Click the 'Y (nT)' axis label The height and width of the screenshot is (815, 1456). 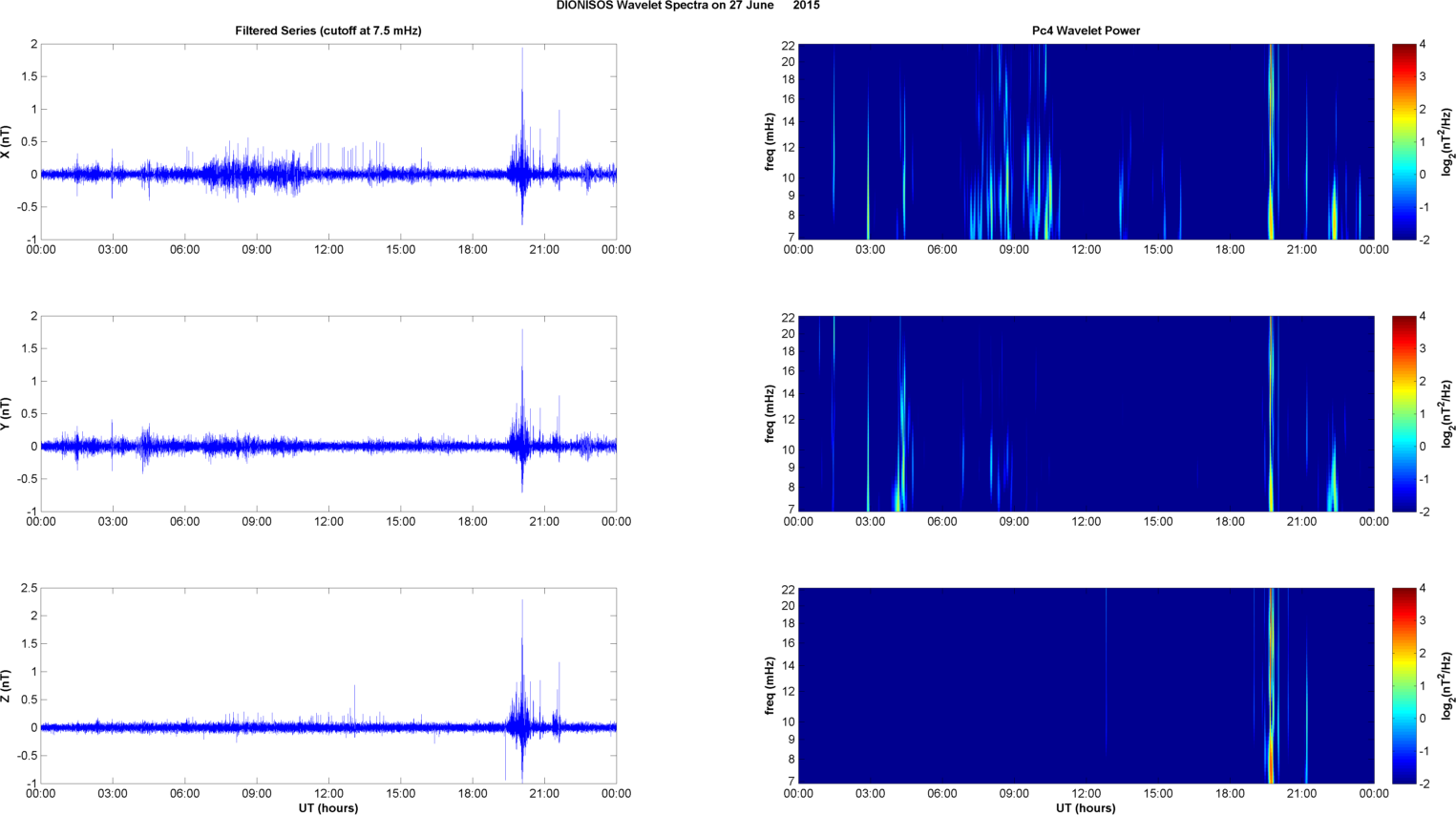7,413
